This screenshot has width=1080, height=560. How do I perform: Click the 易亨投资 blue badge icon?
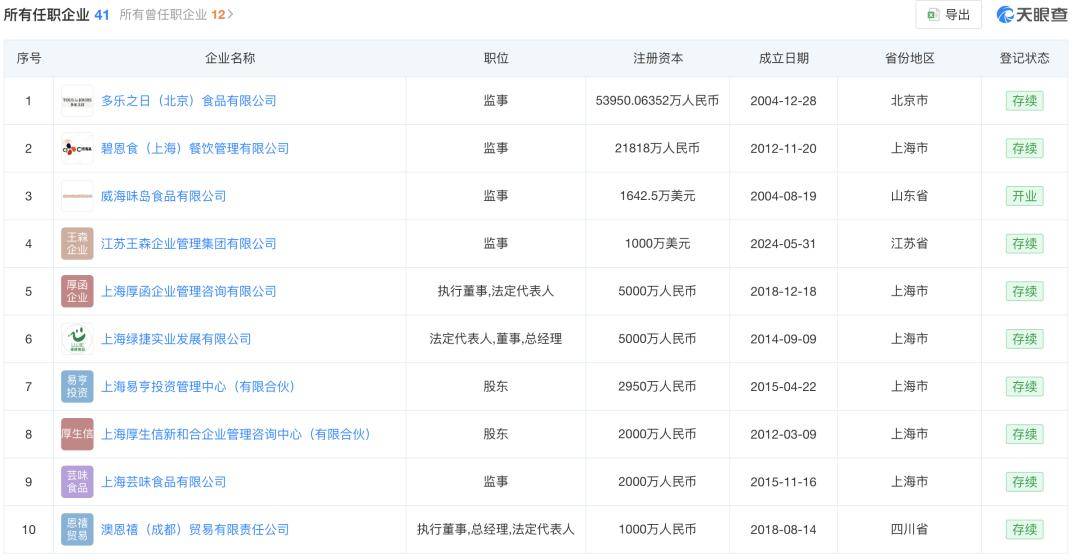point(77,387)
